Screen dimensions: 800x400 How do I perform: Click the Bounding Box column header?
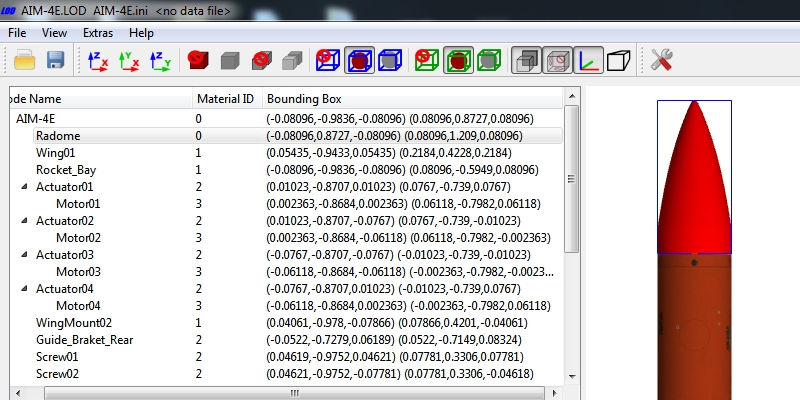pyautogui.click(x=413, y=99)
